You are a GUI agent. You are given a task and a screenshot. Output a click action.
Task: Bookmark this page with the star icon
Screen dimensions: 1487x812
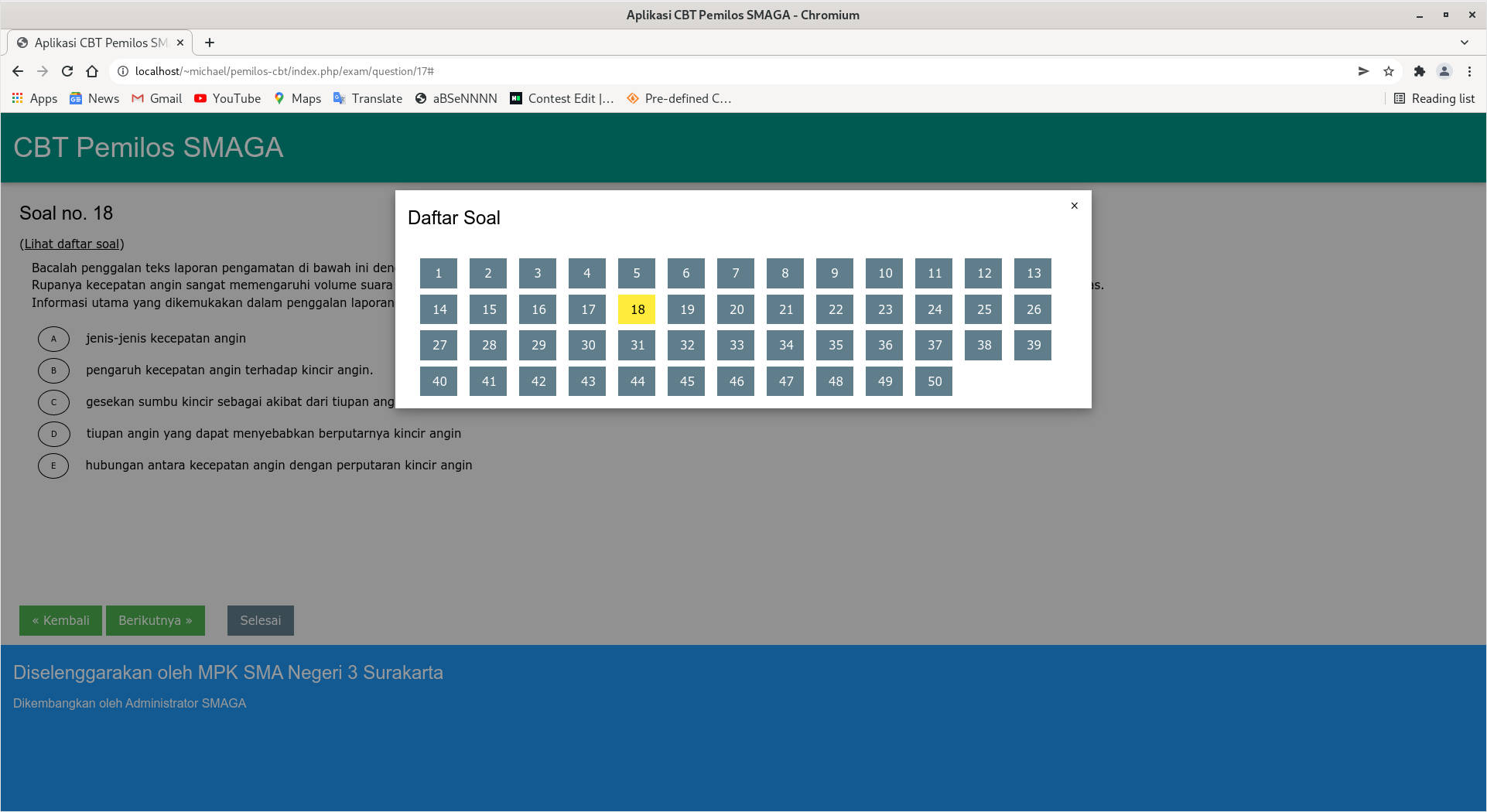(x=1389, y=71)
